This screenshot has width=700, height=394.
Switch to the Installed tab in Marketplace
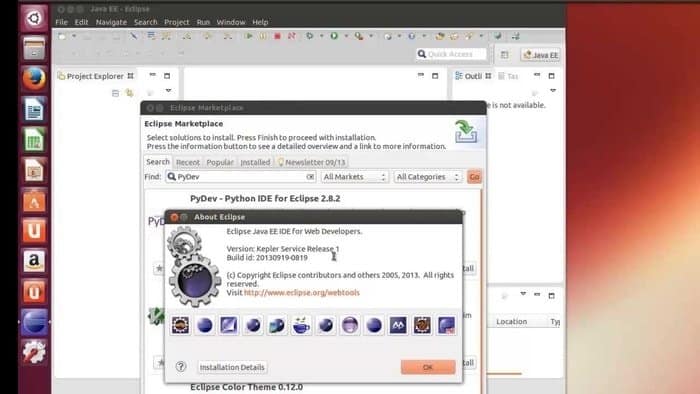pyautogui.click(x=255, y=162)
